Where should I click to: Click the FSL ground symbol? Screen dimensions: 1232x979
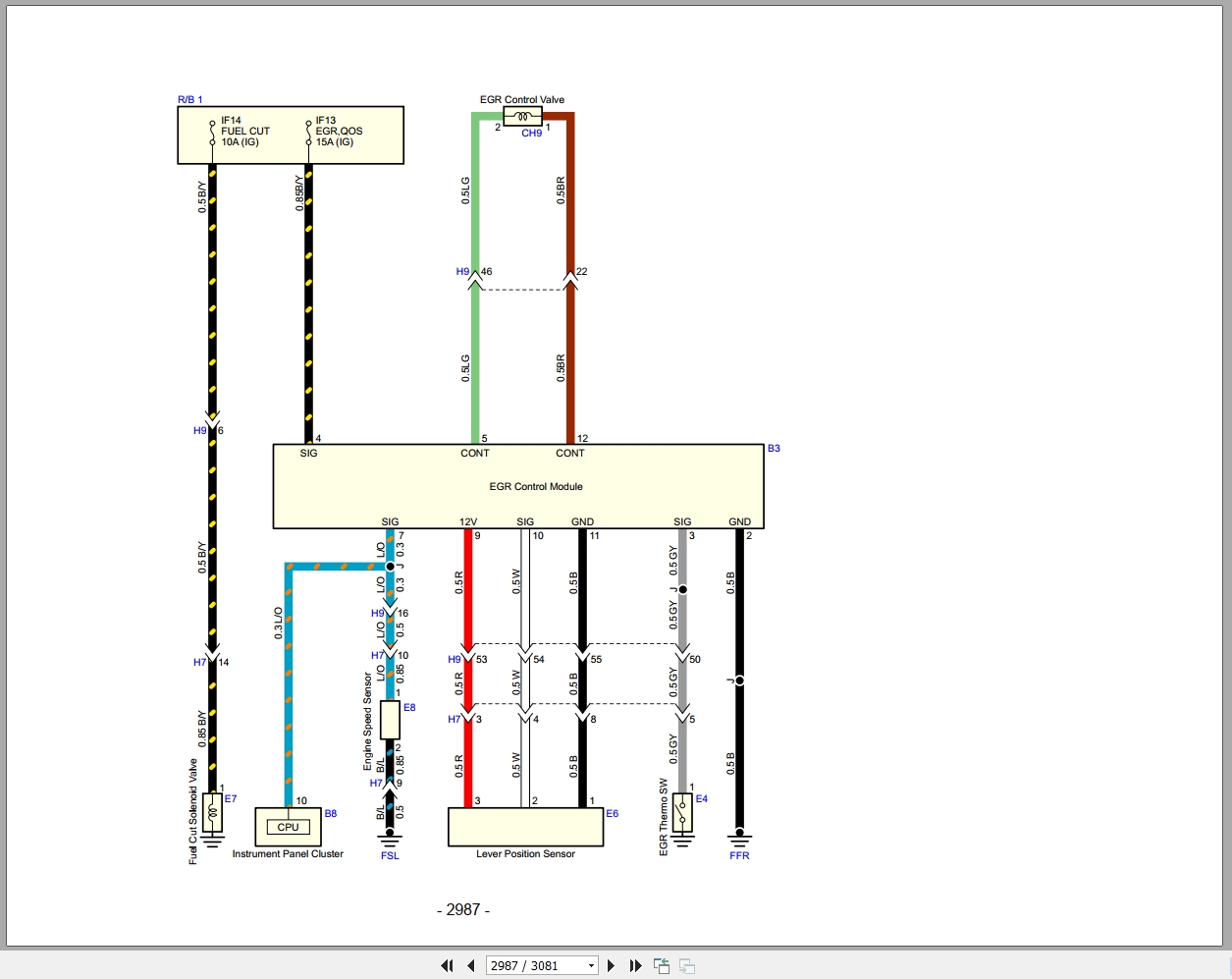click(x=390, y=839)
